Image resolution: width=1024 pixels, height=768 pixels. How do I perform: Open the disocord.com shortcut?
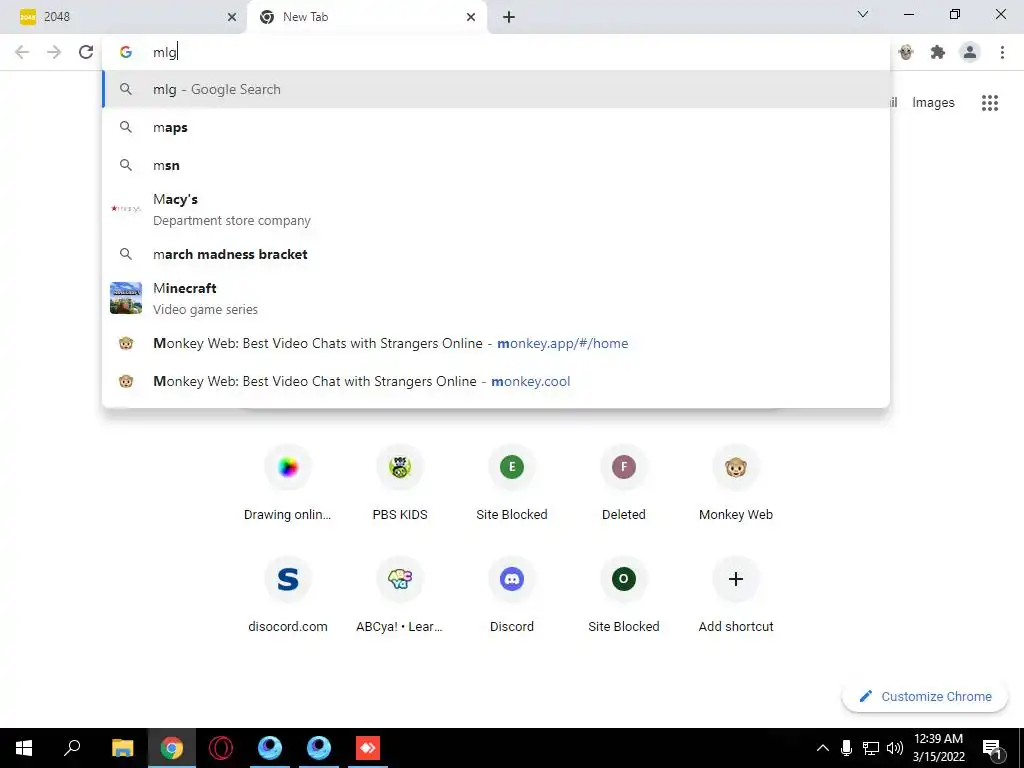[287, 596]
